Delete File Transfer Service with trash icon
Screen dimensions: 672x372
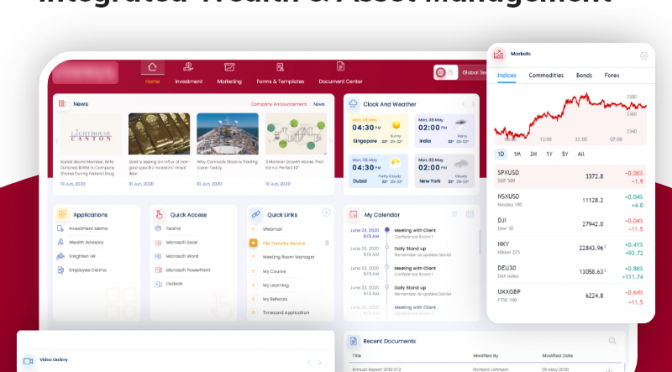[327, 243]
